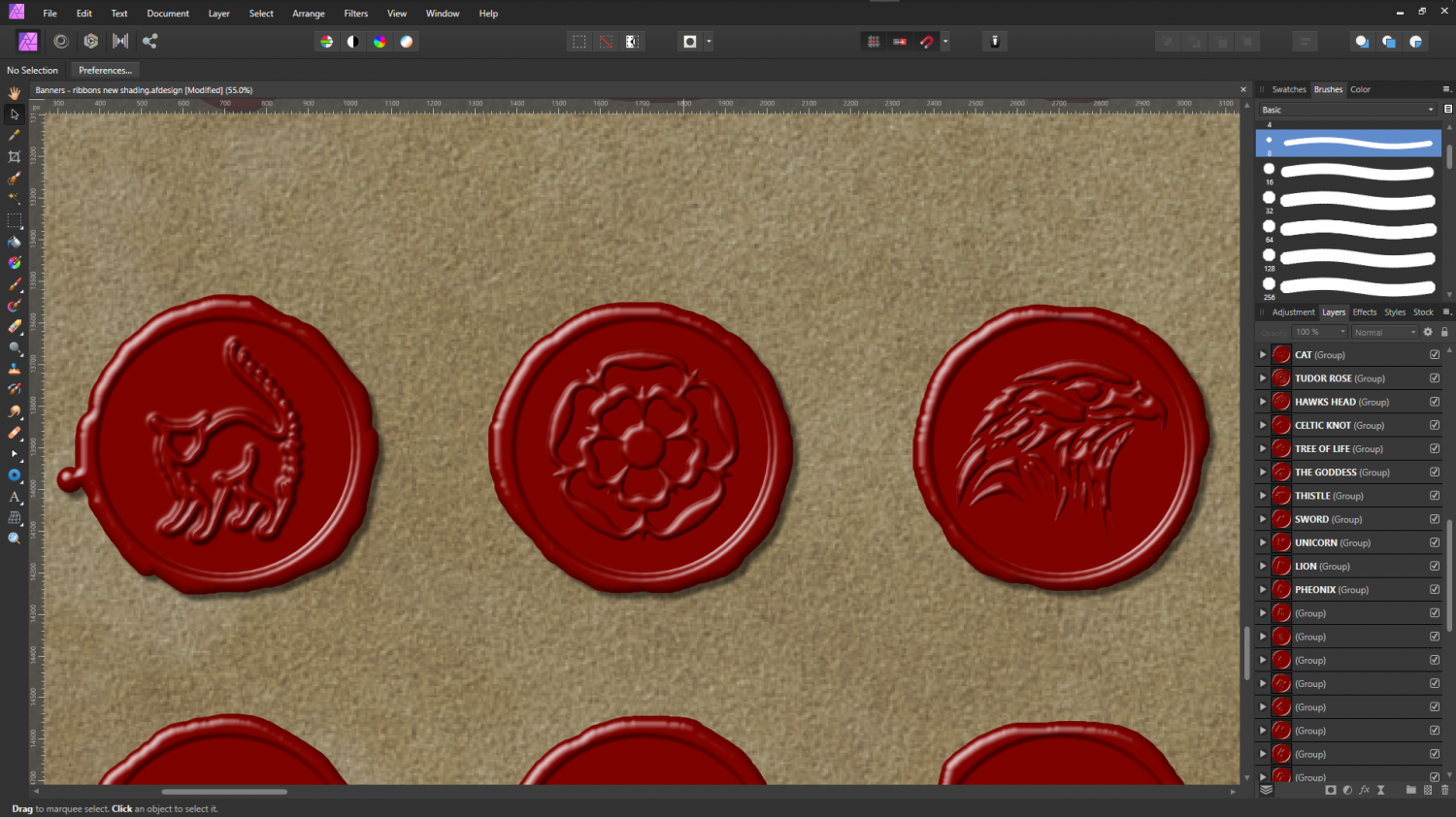Expand the PHEONIX group layer
1456x818 pixels.
(1263, 590)
